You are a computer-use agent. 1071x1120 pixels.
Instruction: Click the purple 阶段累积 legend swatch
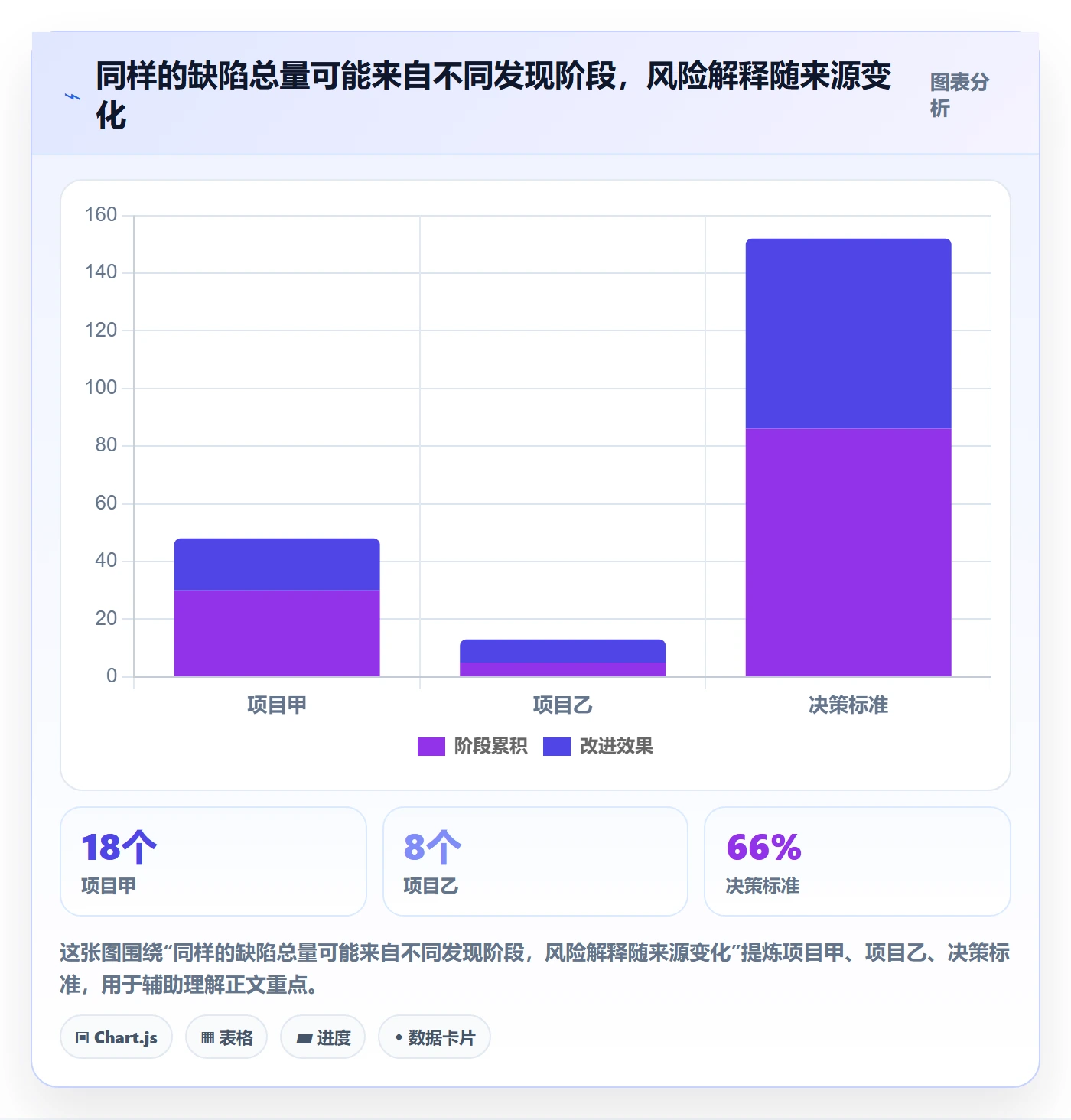[x=431, y=747]
